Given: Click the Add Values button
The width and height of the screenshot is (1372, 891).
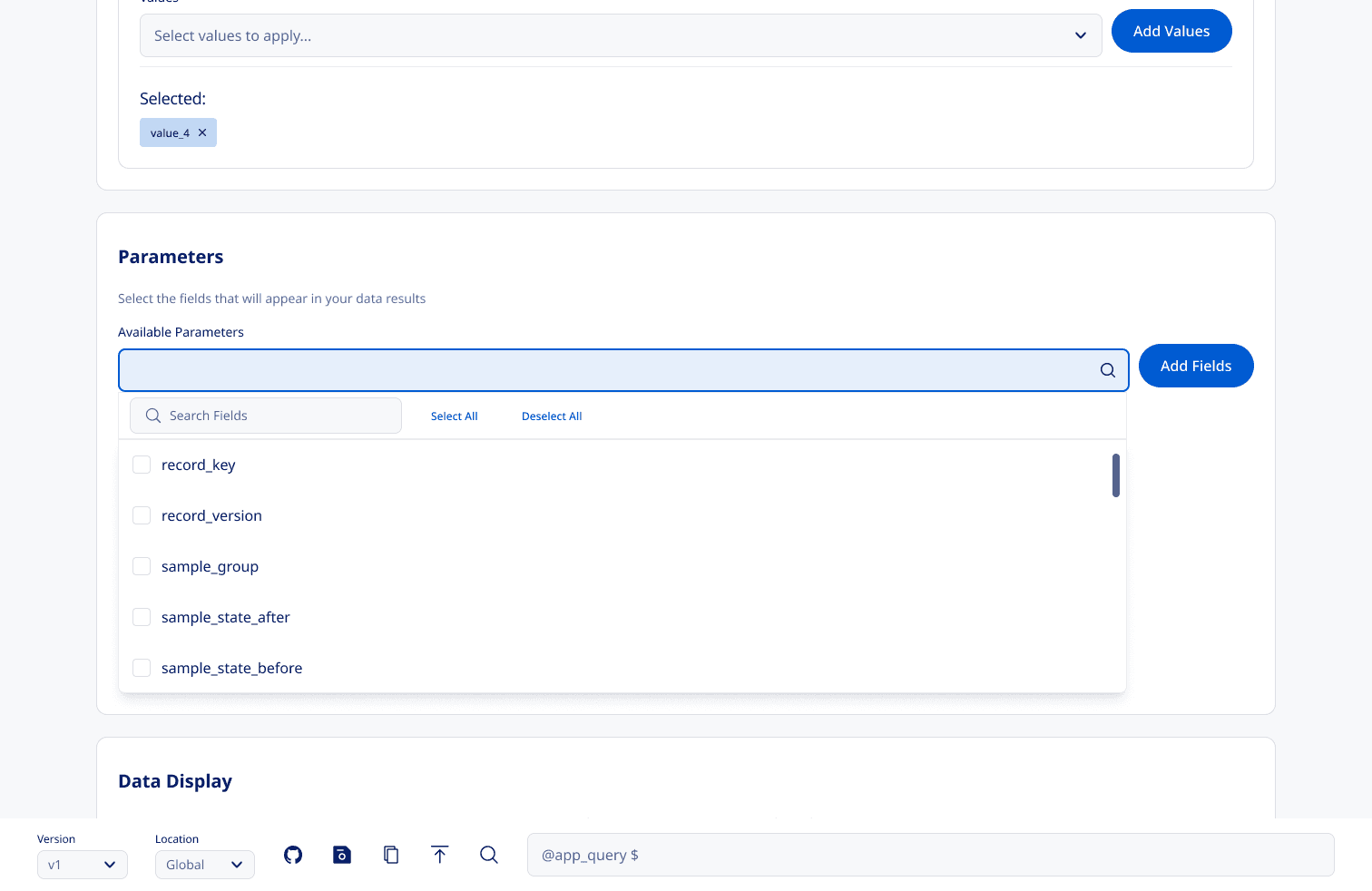Looking at the screenshot, I should [1171, 31].
